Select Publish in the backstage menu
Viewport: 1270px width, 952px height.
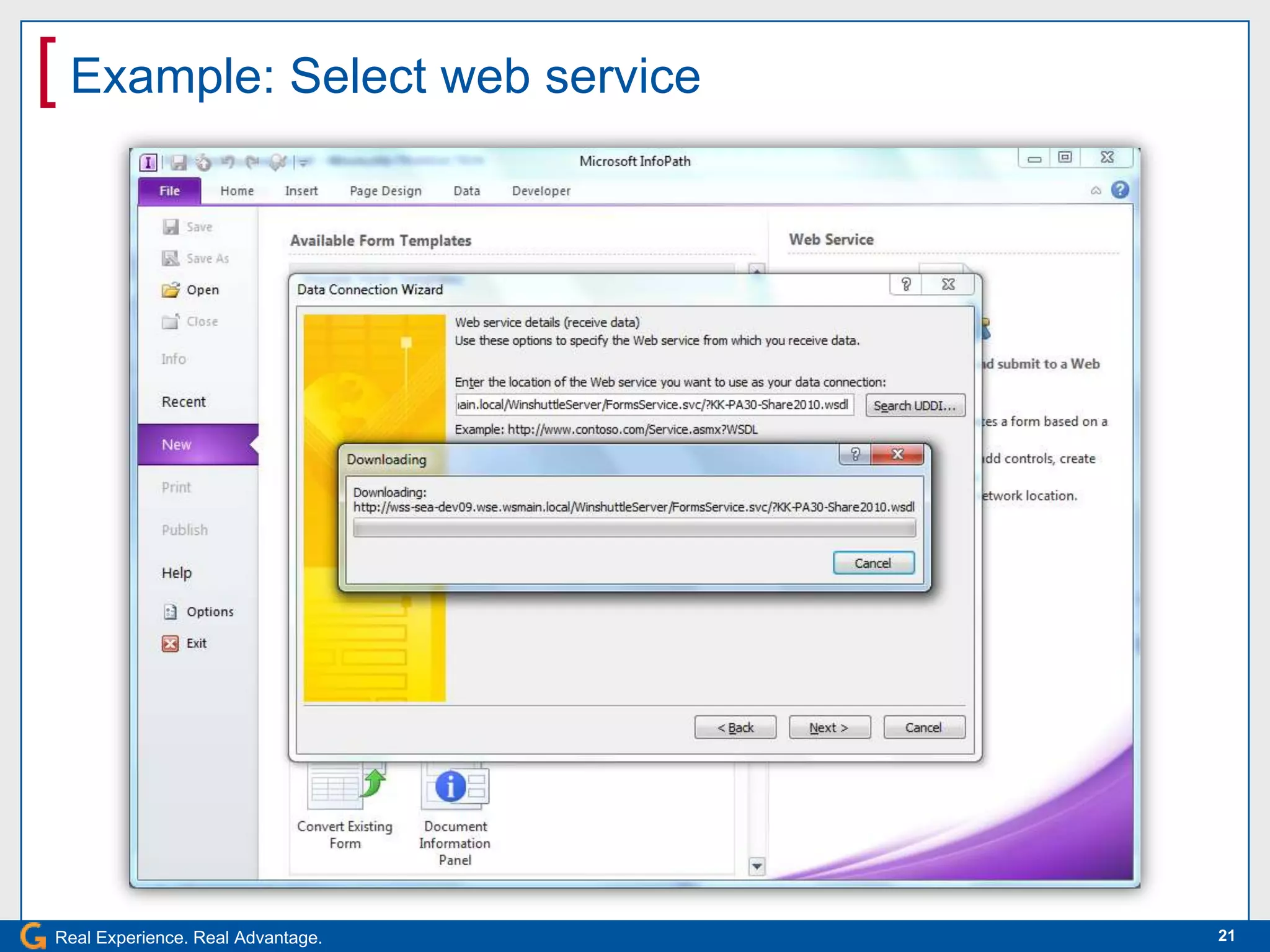pyautogui.click(x=185, y=530)
